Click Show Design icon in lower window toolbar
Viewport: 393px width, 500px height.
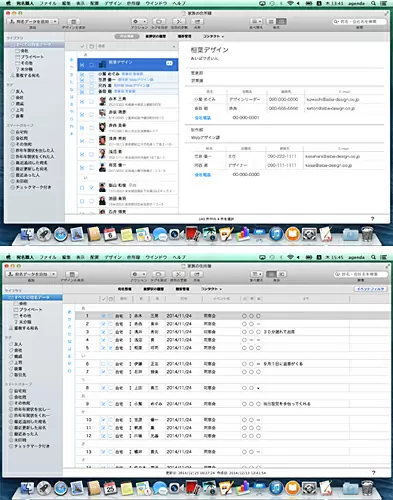72,274
